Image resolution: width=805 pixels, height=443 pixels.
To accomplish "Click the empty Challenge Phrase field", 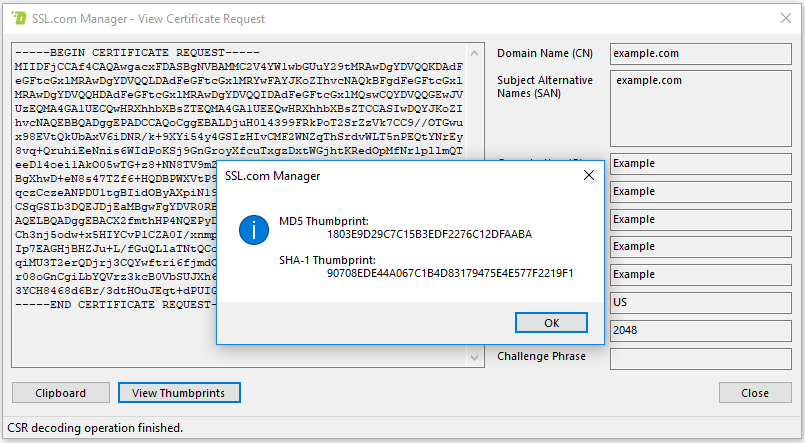I will point(700,357).
